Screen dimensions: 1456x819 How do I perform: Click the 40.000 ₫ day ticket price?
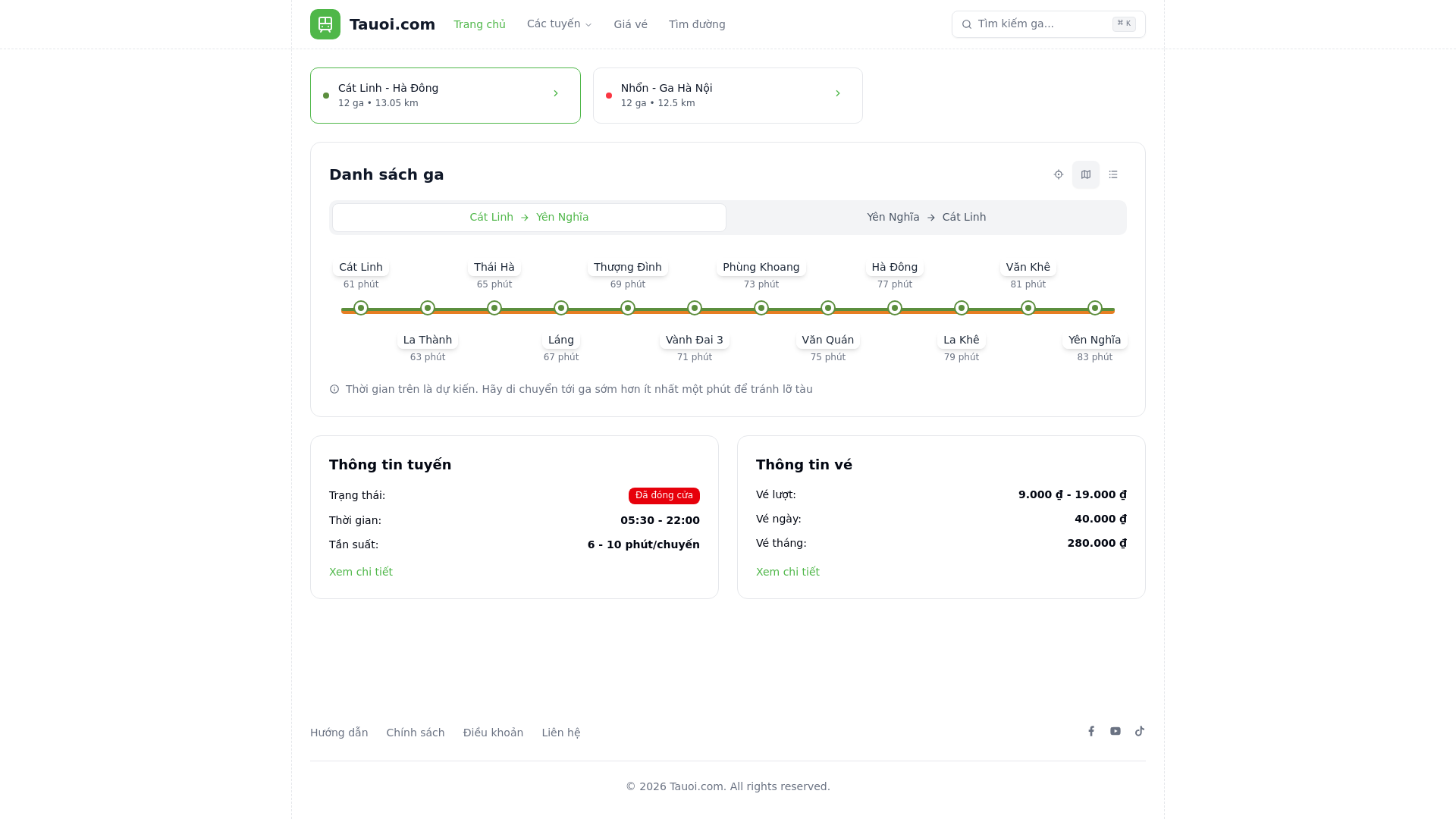coord(1100,519)
